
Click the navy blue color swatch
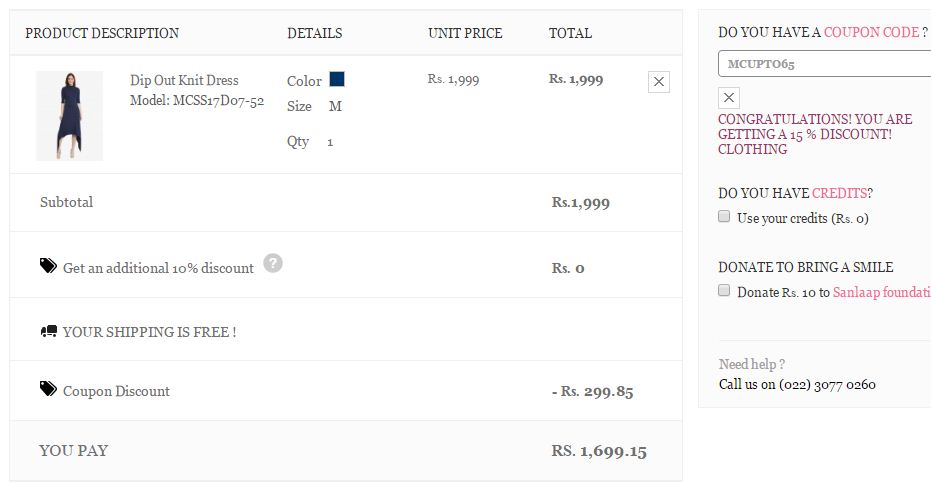(x=337, y=79)
